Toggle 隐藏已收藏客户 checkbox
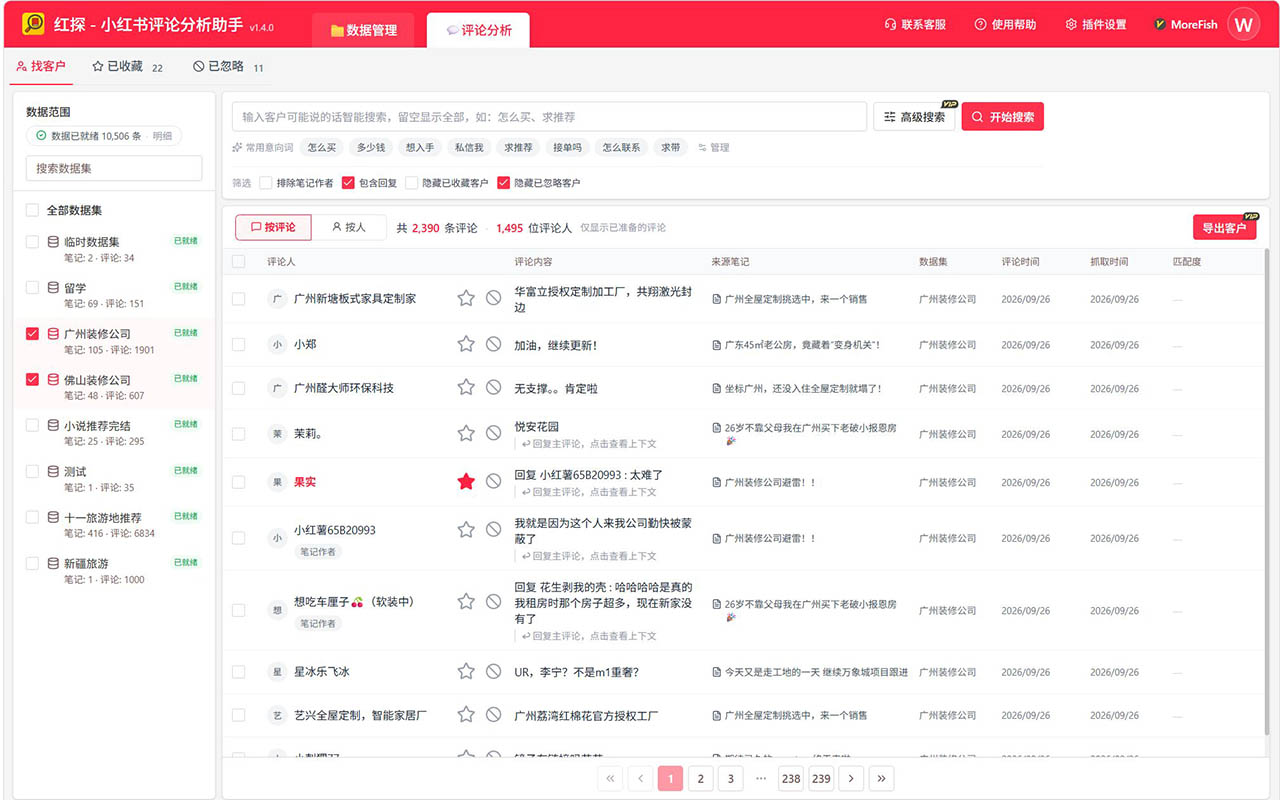1280x800 pixels. point(412,183)
